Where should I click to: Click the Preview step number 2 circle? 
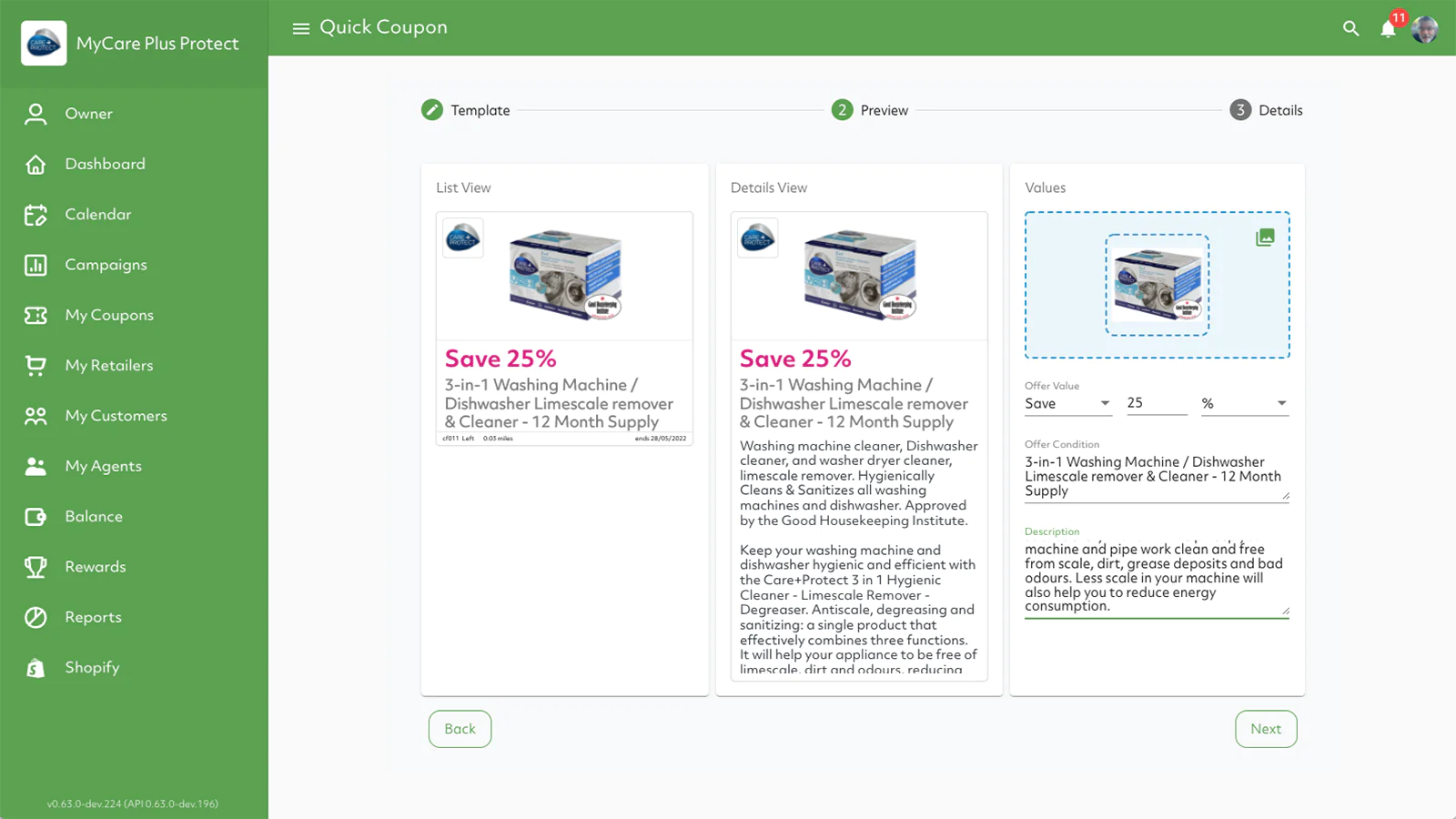click(x=843, y=110)
